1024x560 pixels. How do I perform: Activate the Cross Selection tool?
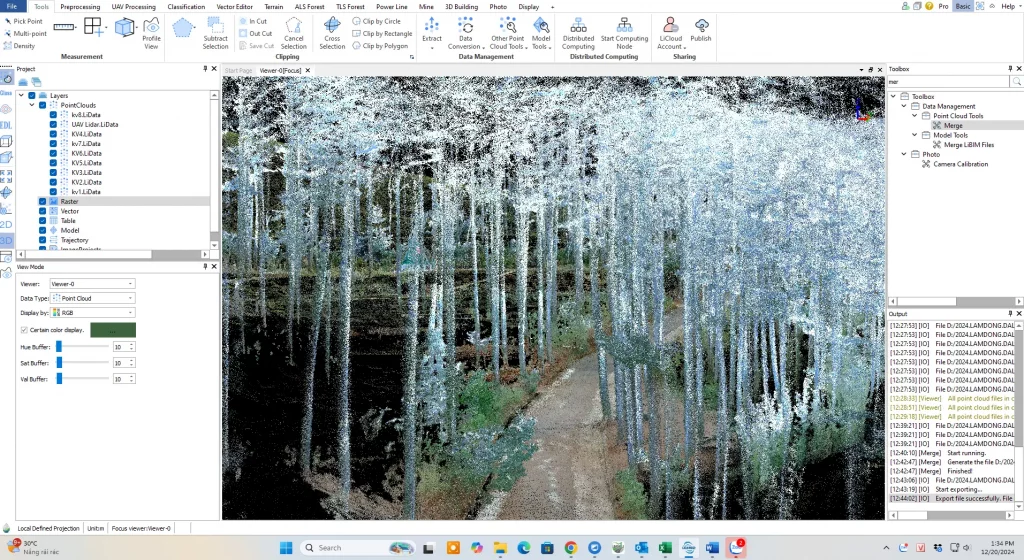click(332, 32)
